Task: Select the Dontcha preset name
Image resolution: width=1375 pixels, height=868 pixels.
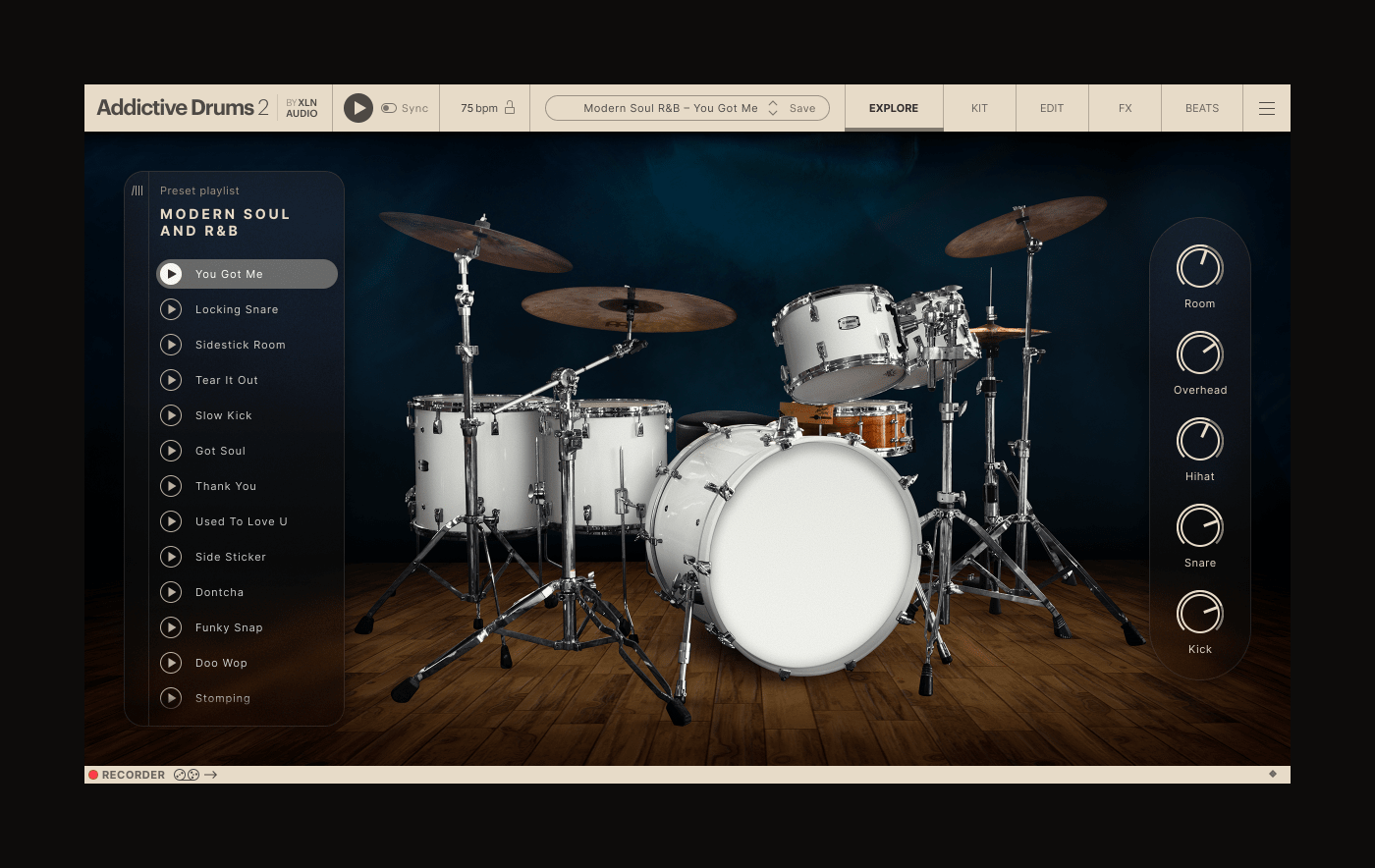Action: tap(219, 592)
